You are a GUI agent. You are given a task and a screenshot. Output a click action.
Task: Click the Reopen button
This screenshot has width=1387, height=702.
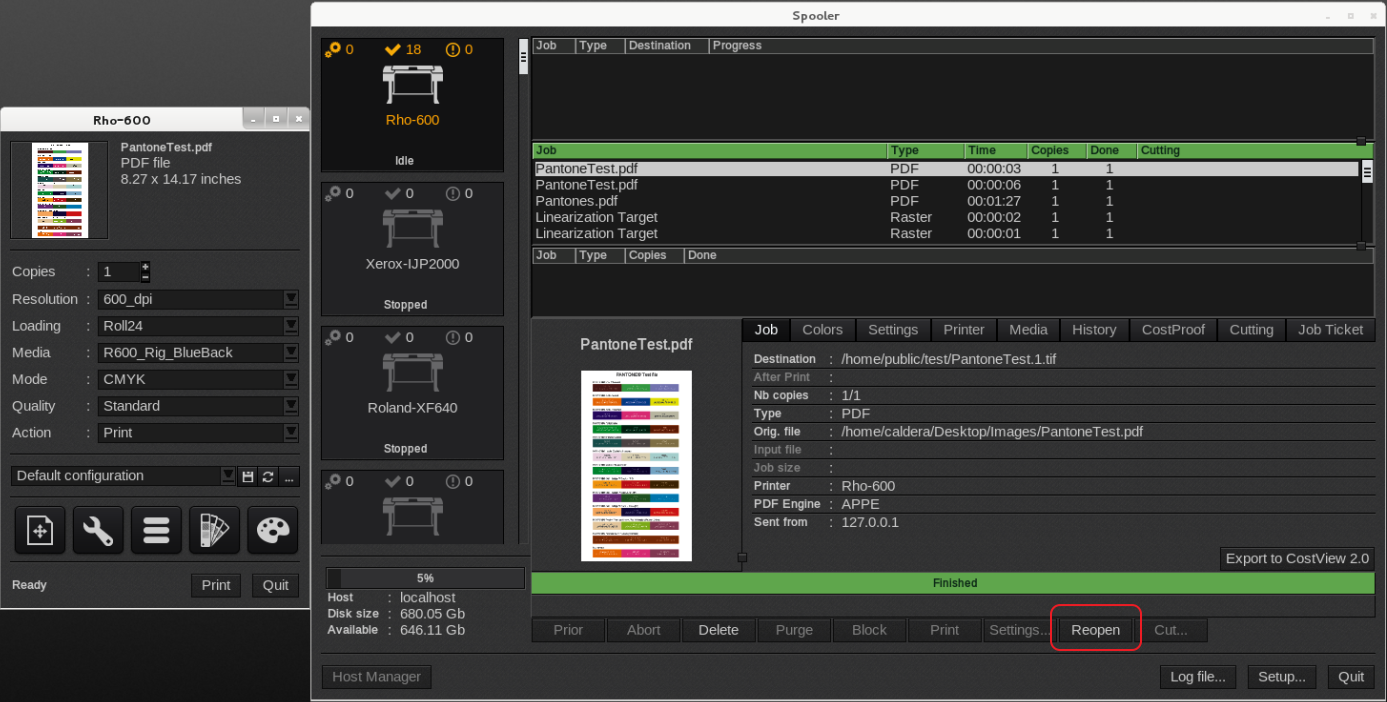click(1095, 630)
